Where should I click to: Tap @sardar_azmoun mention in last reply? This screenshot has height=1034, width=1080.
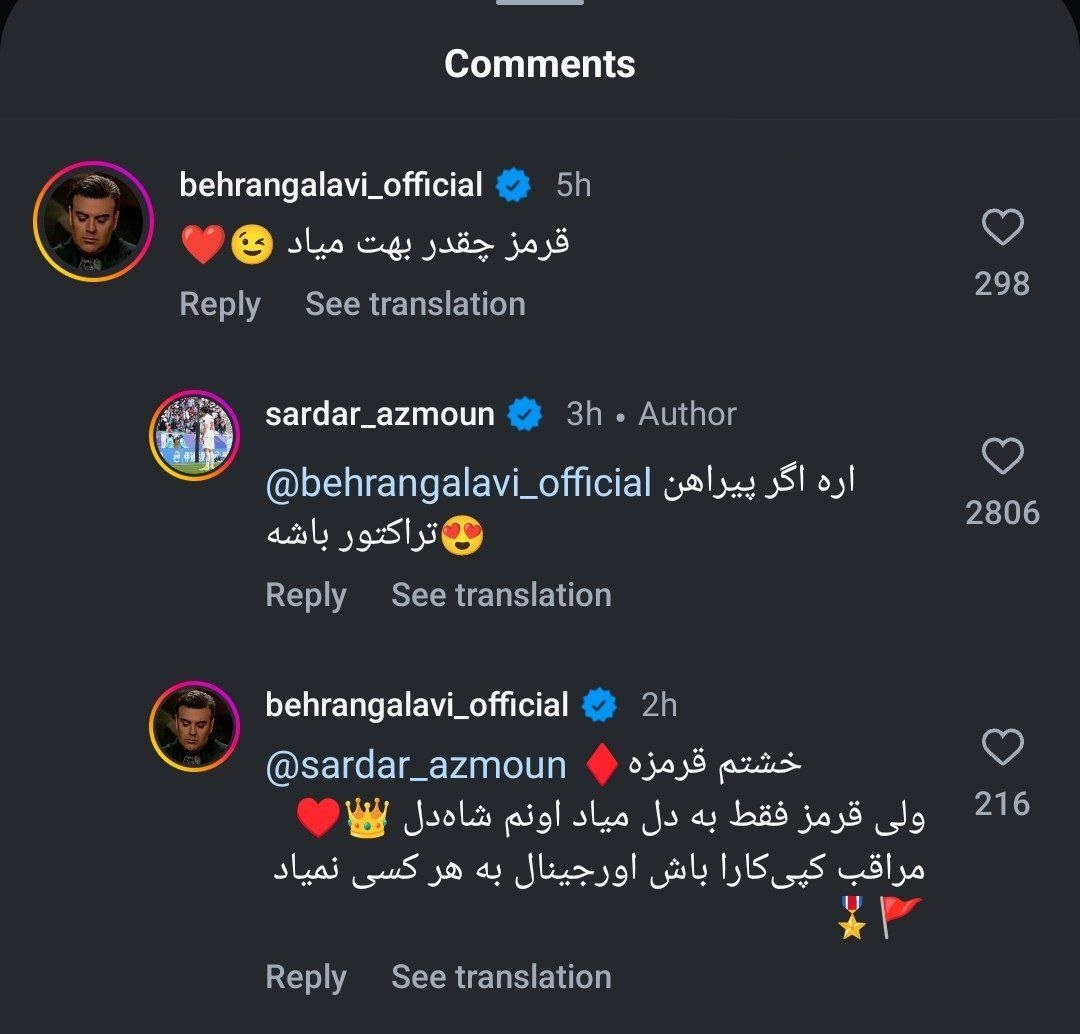click(x=416, y=766)
